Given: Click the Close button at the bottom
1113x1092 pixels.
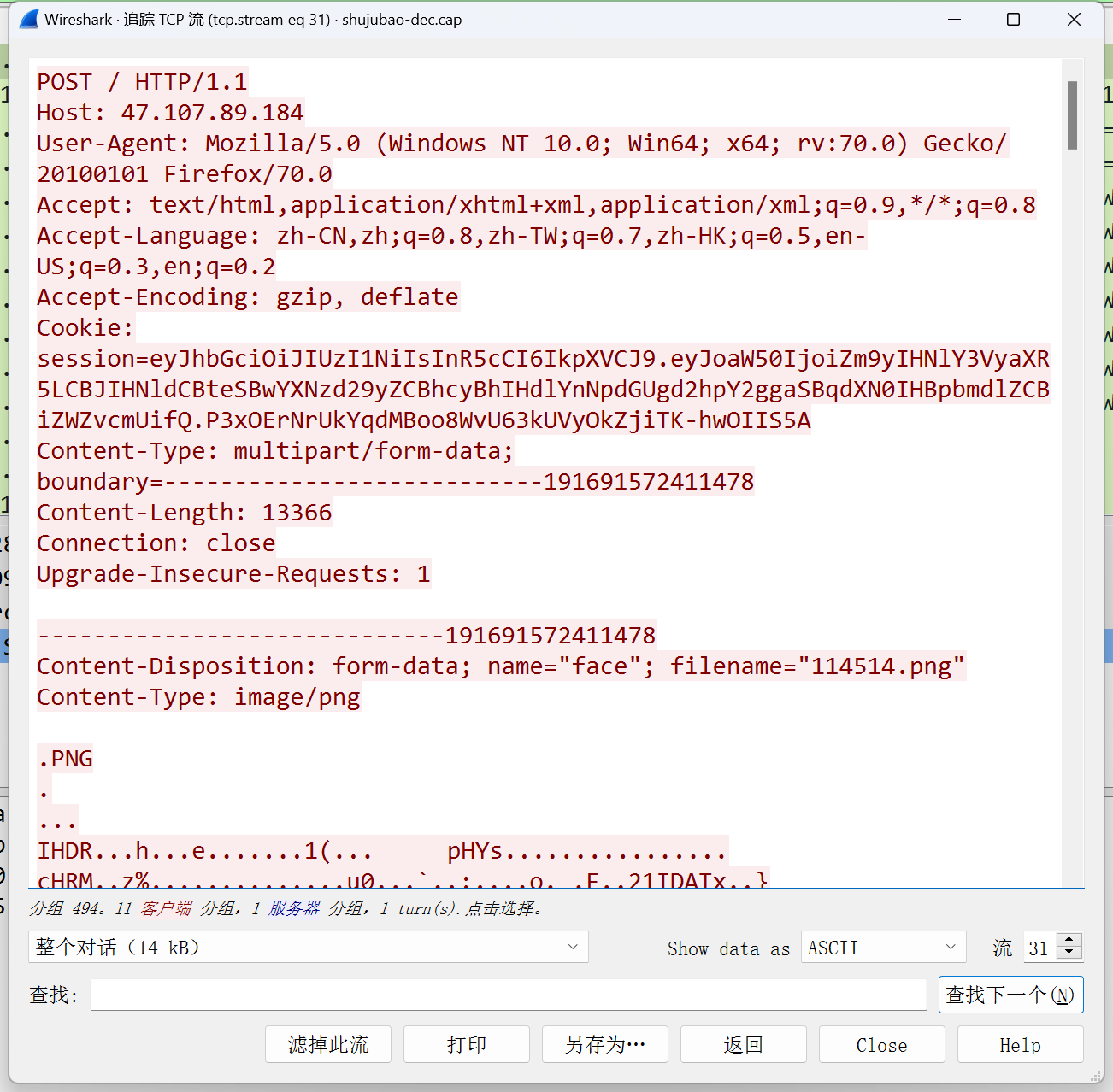Looking at the screenshot, I should 882,1044.
